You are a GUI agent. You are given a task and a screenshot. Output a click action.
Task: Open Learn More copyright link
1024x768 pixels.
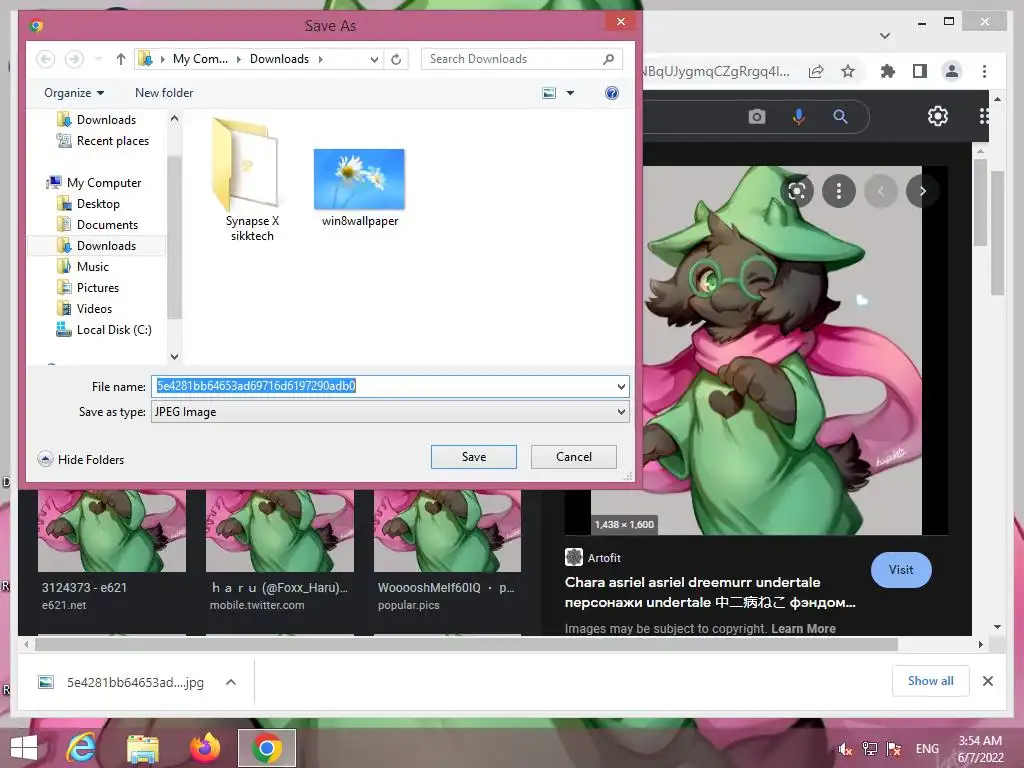[x=803, y=628]
